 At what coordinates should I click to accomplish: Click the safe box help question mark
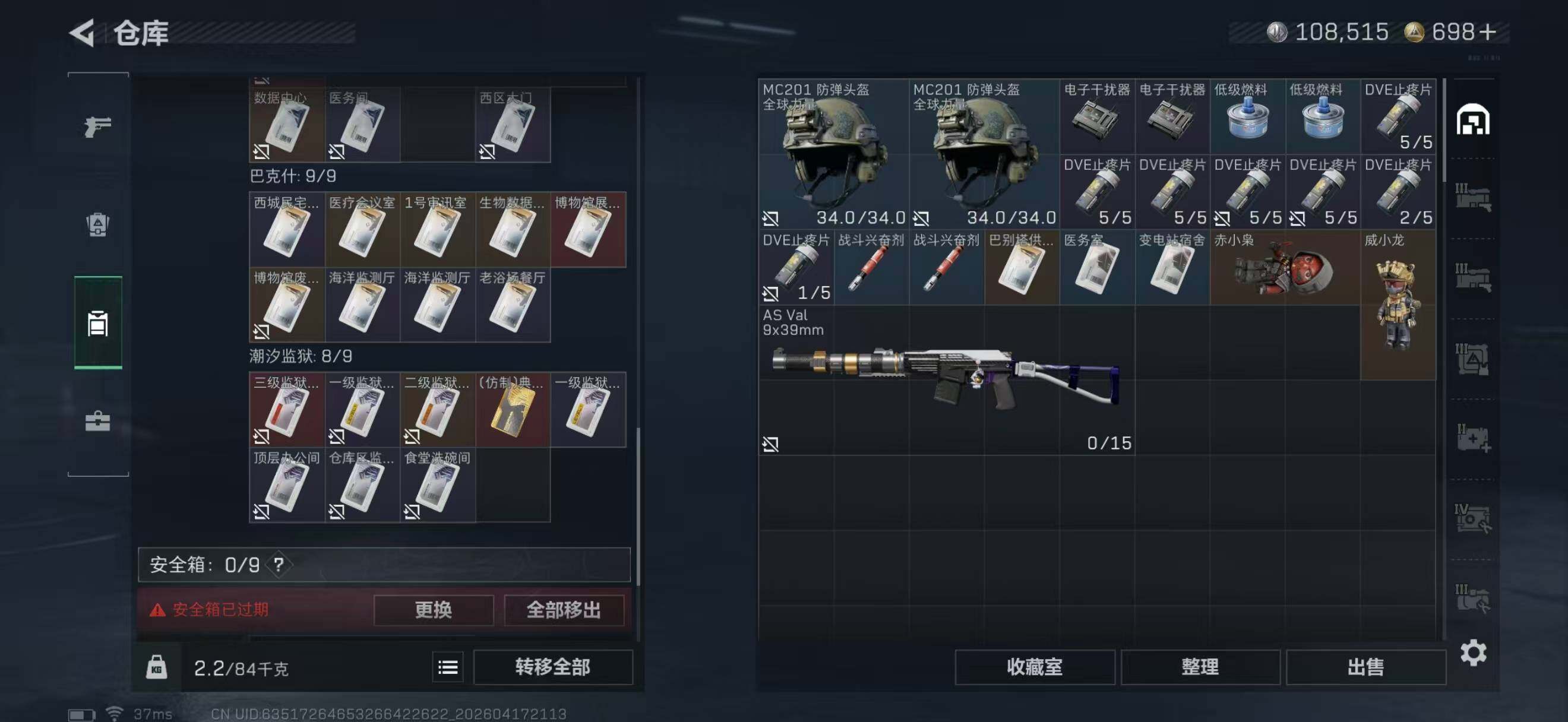click(279, 565)
